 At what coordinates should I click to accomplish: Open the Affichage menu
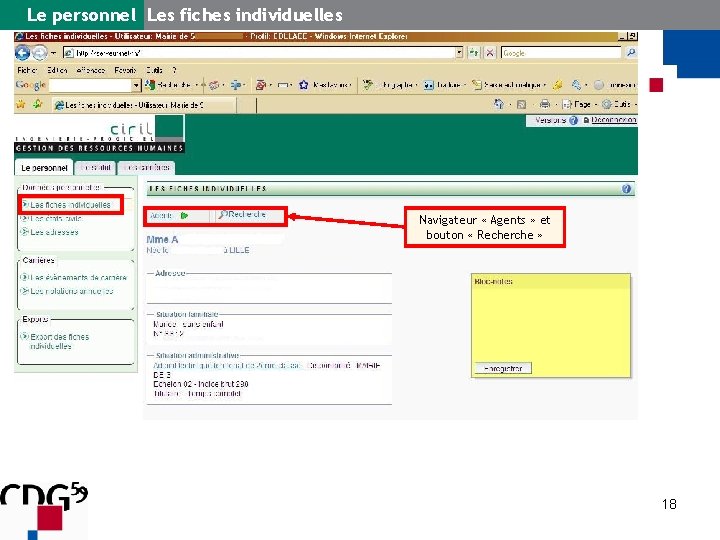point(91,70)
